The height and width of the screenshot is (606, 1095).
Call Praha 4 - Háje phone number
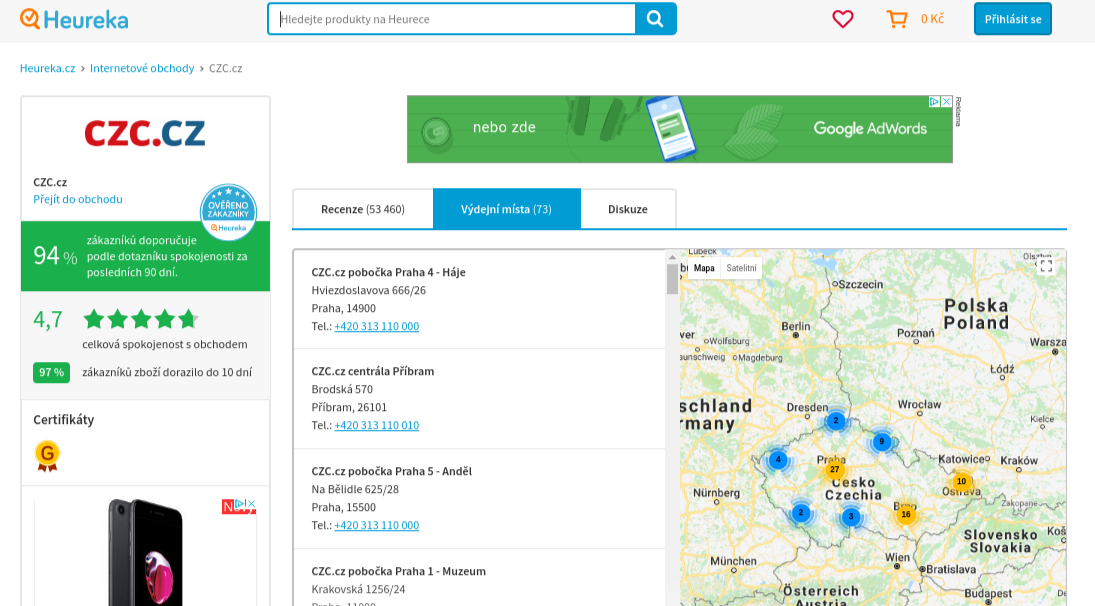coord(376,326)
